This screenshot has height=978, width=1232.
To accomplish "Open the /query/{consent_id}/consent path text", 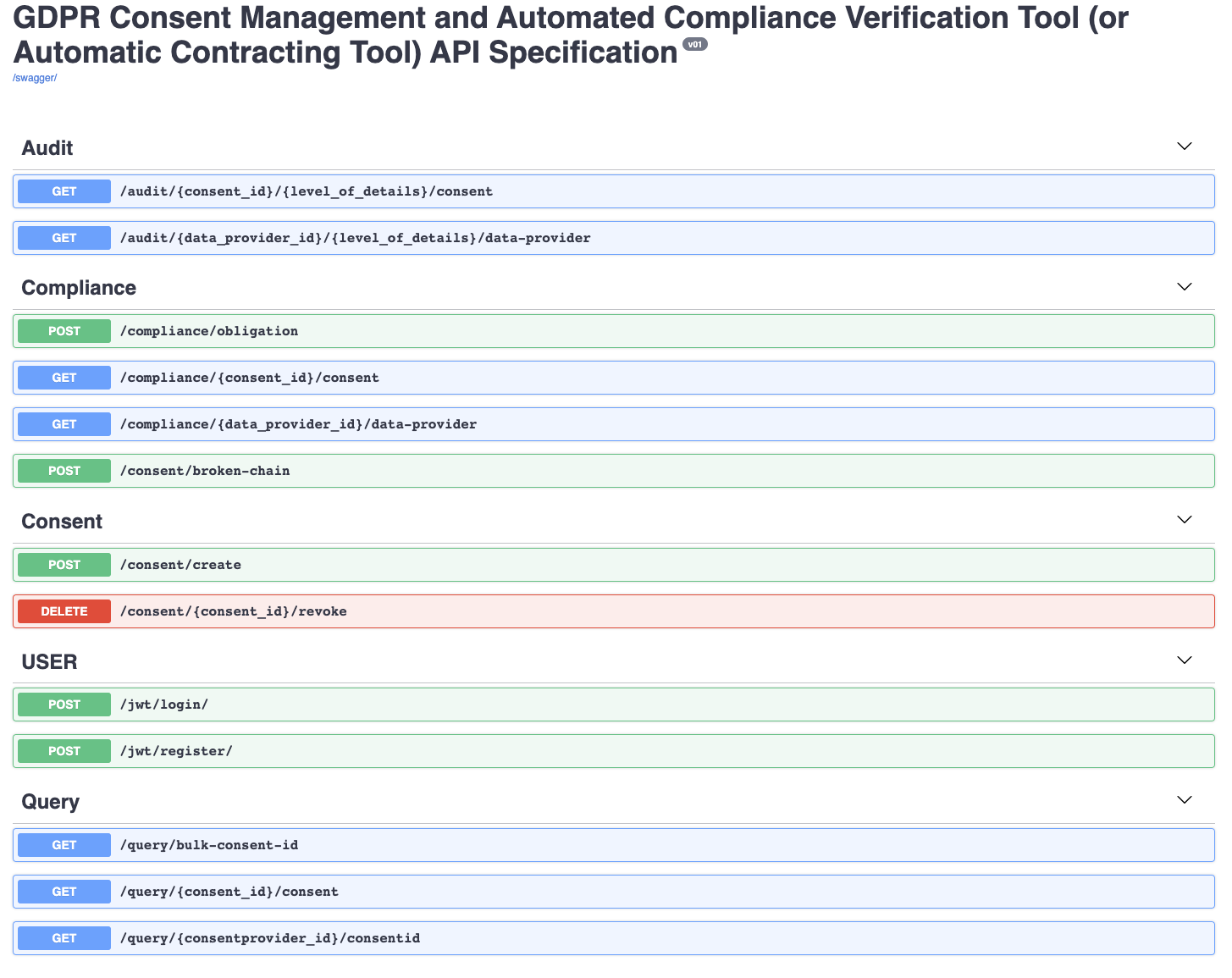I will coord(229,892).
